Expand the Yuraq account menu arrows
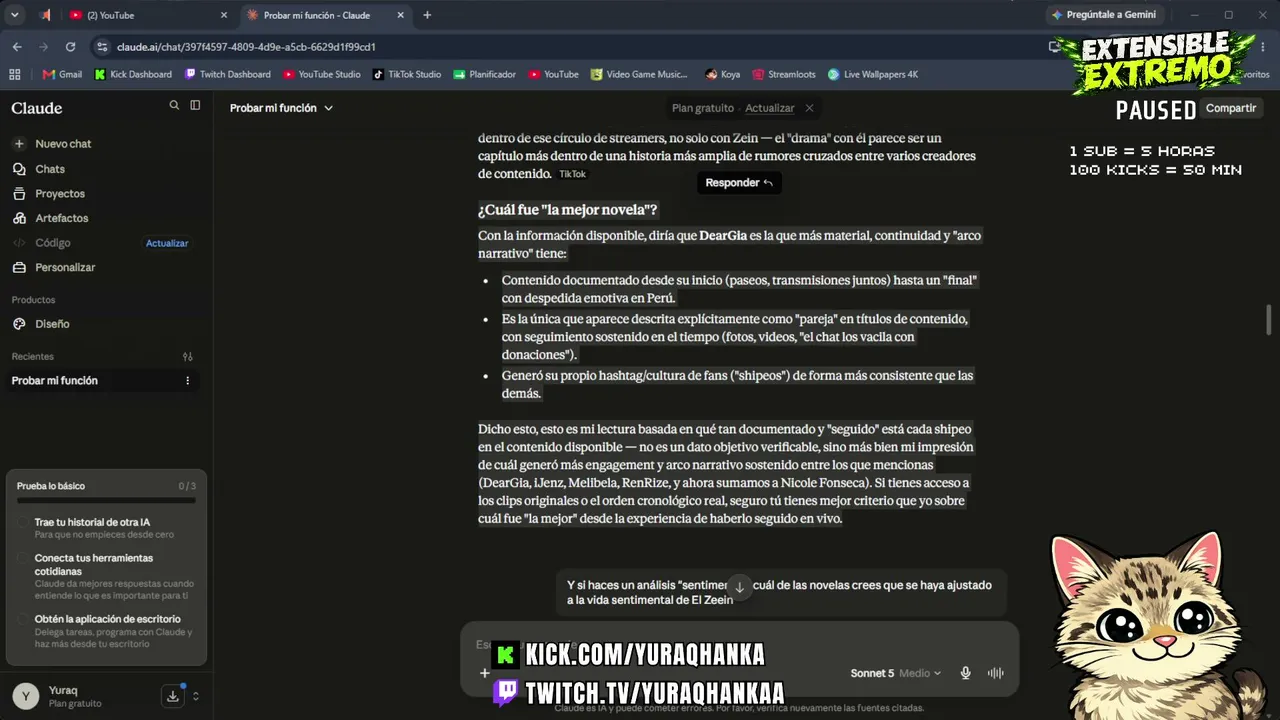1280x720 pixels. coord(196,696)
